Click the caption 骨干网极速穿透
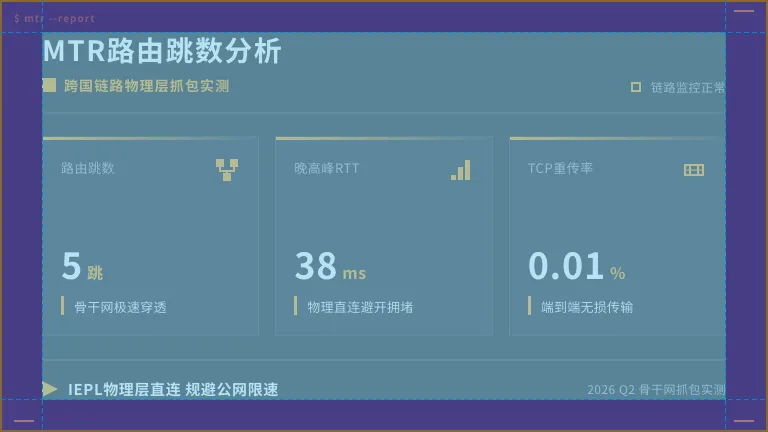This screenshot has width=768, height=432. 120,307
